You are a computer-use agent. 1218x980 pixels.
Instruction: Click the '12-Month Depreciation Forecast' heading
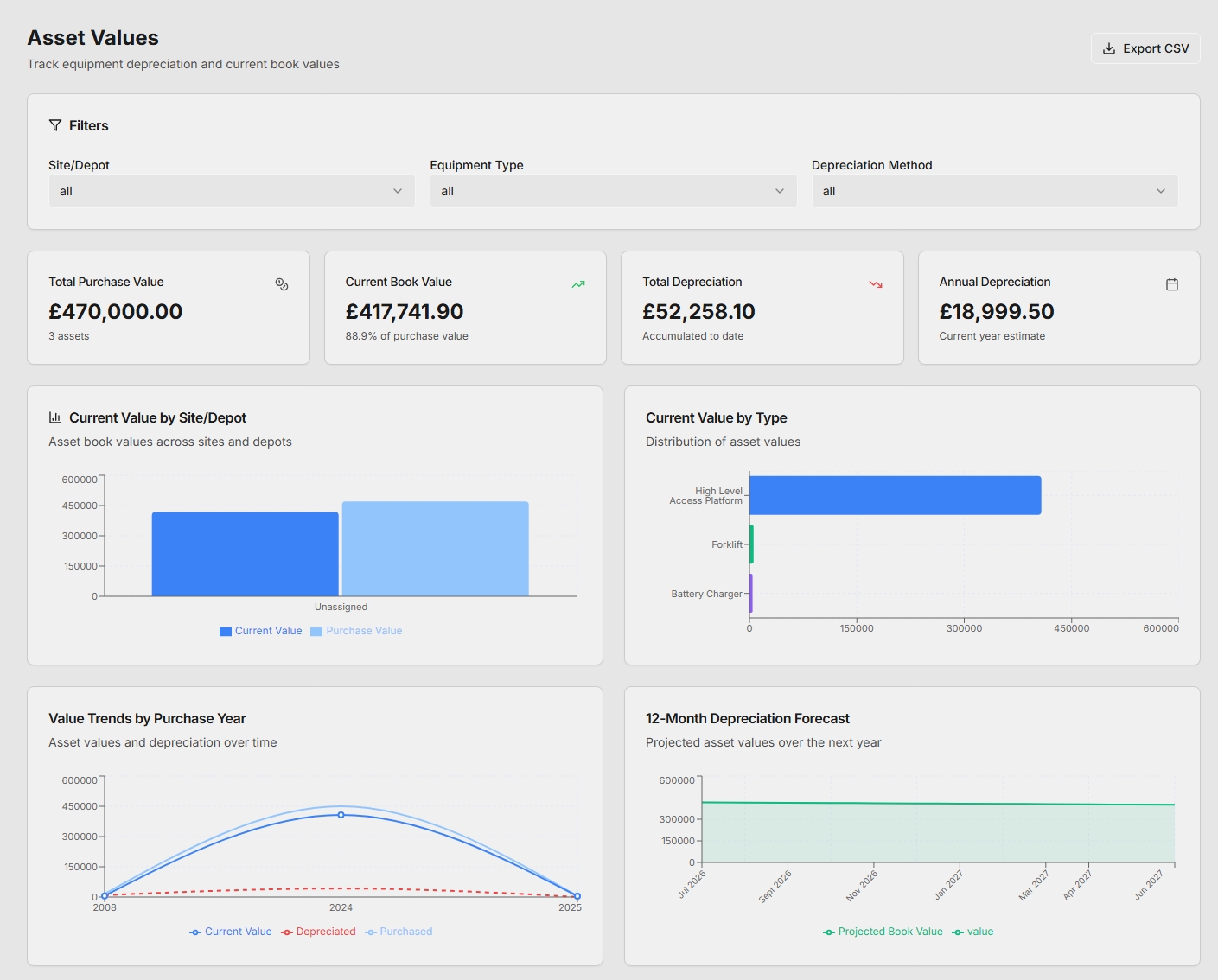[748, 718]
